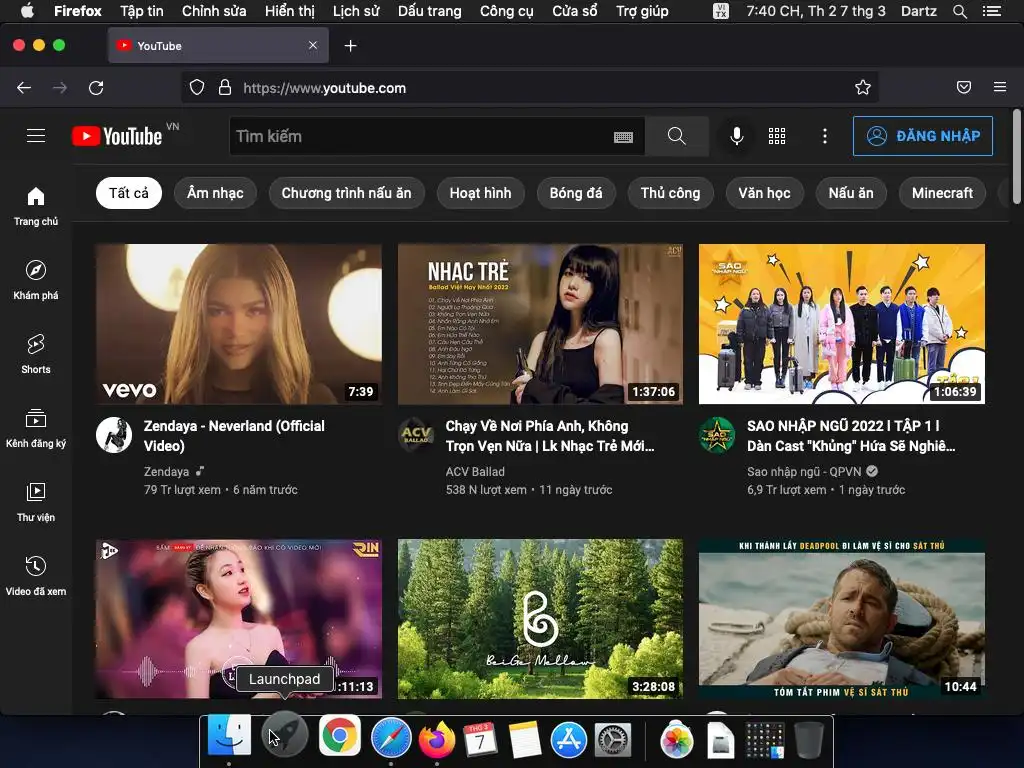Click the ĐĂNG NHẬP sign-in button
This screenshot has width=1024, height=768.
tap(923, 136)
